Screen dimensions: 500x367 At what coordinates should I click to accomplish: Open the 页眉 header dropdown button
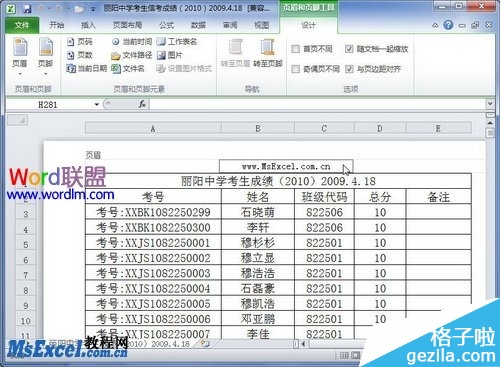20,57
